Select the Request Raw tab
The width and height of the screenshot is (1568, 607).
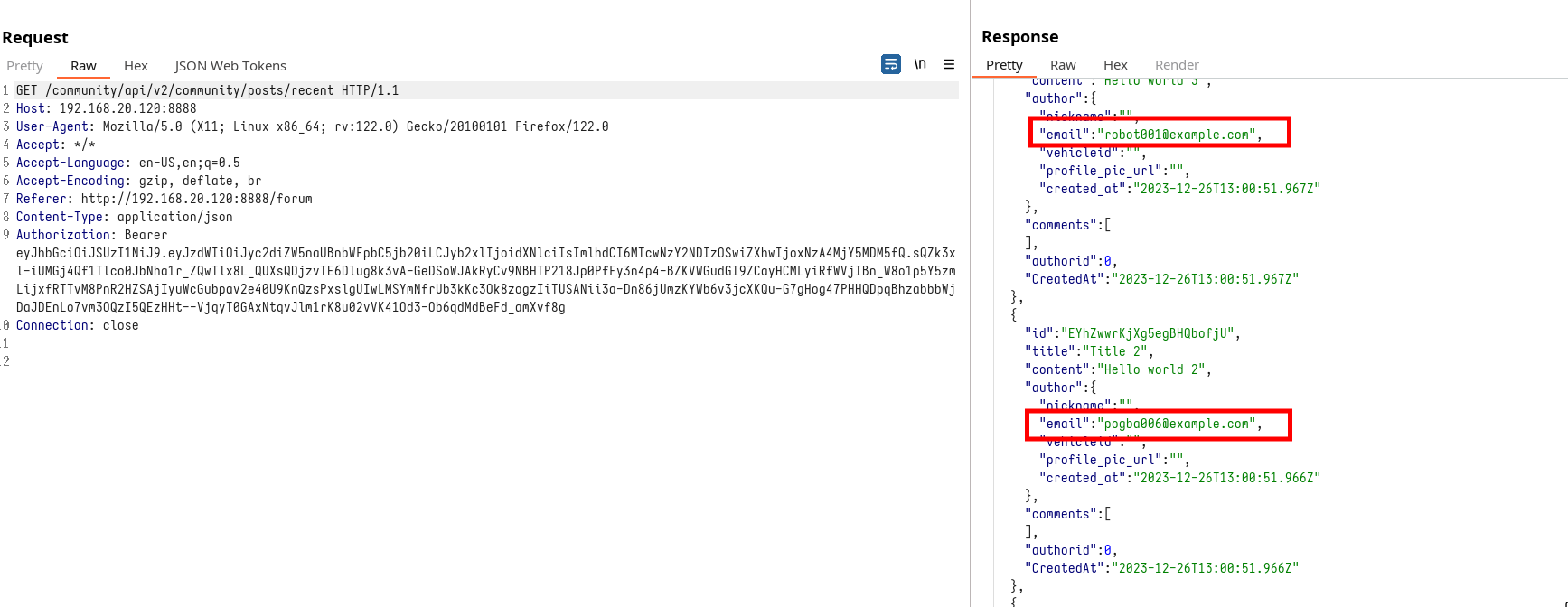point(83,66)
